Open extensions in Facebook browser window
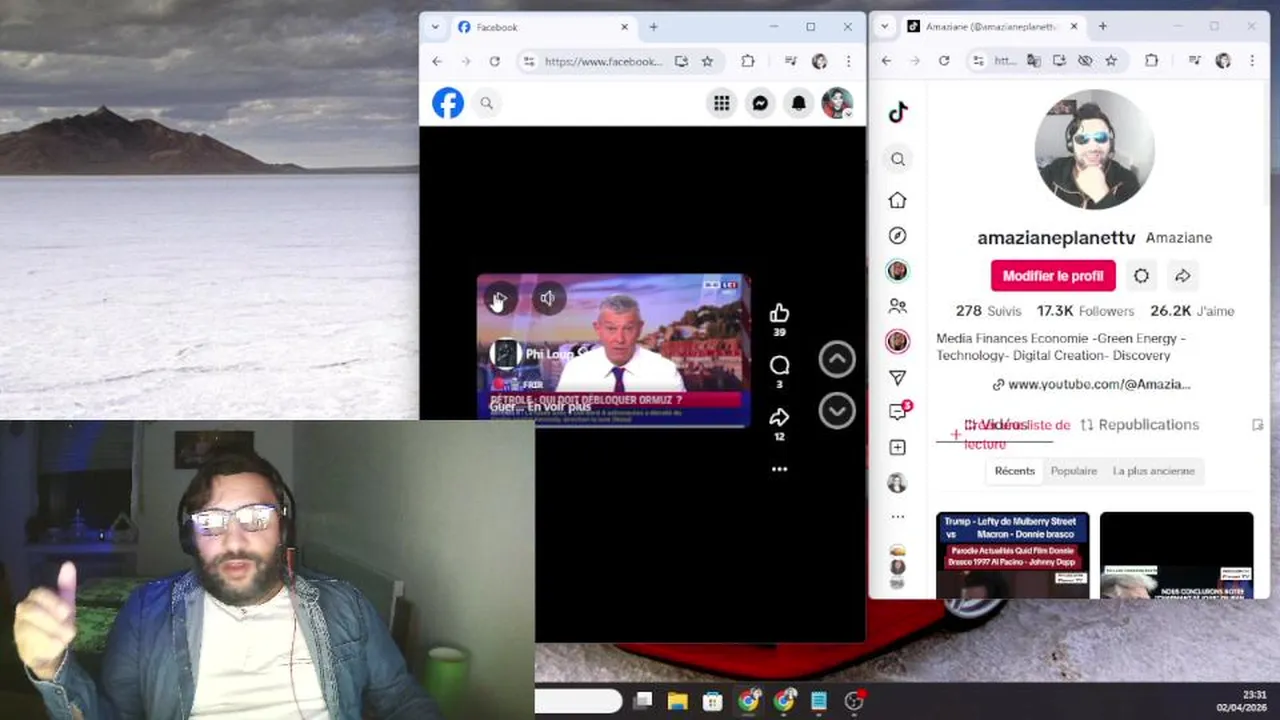Image resolution: width=1280 pixels, height=720 pixels. pyautogui.click(x=748, y=61)
